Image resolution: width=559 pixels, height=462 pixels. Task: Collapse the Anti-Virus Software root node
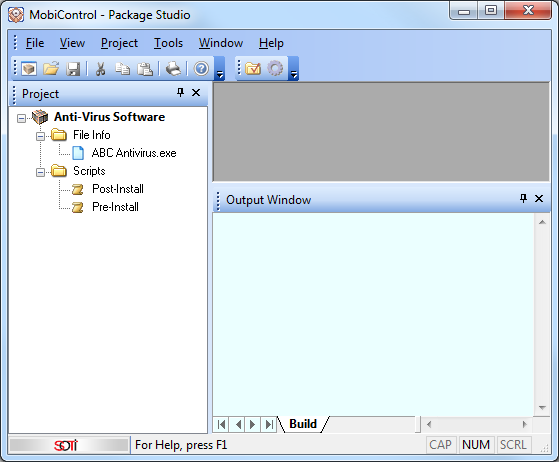tap(21, 118)
